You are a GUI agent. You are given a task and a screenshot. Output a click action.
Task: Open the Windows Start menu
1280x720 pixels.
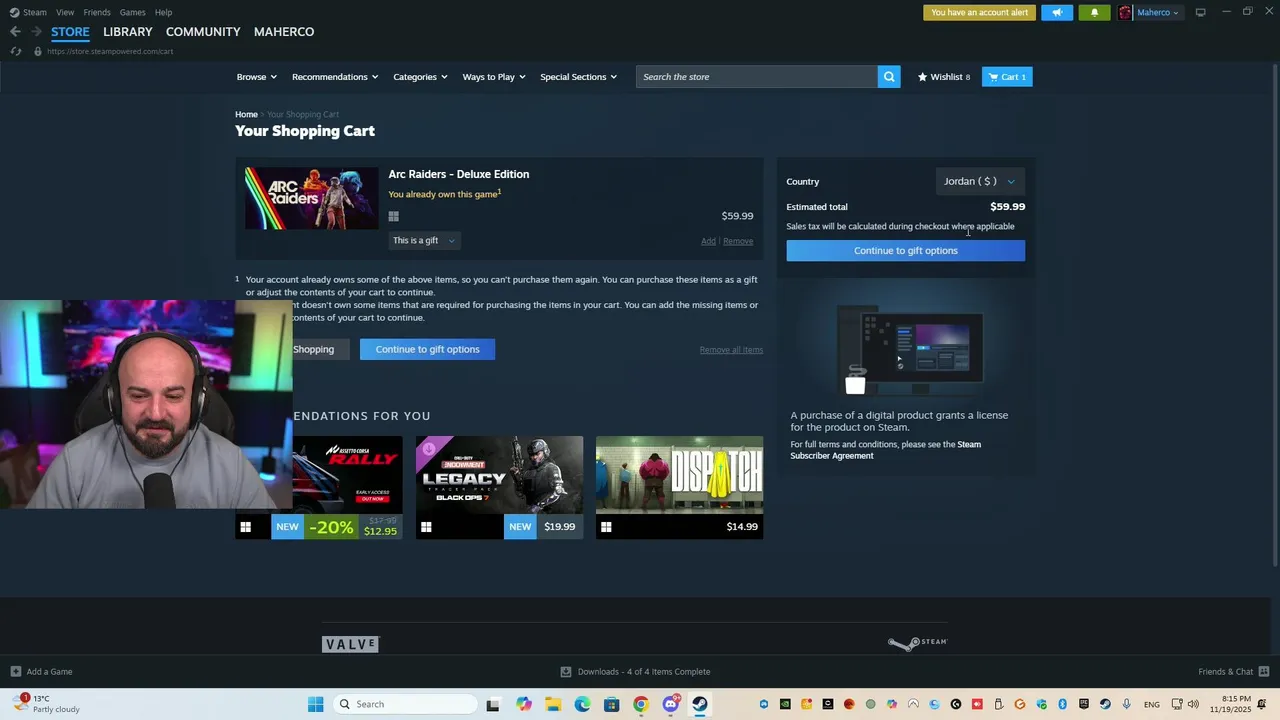316,704
